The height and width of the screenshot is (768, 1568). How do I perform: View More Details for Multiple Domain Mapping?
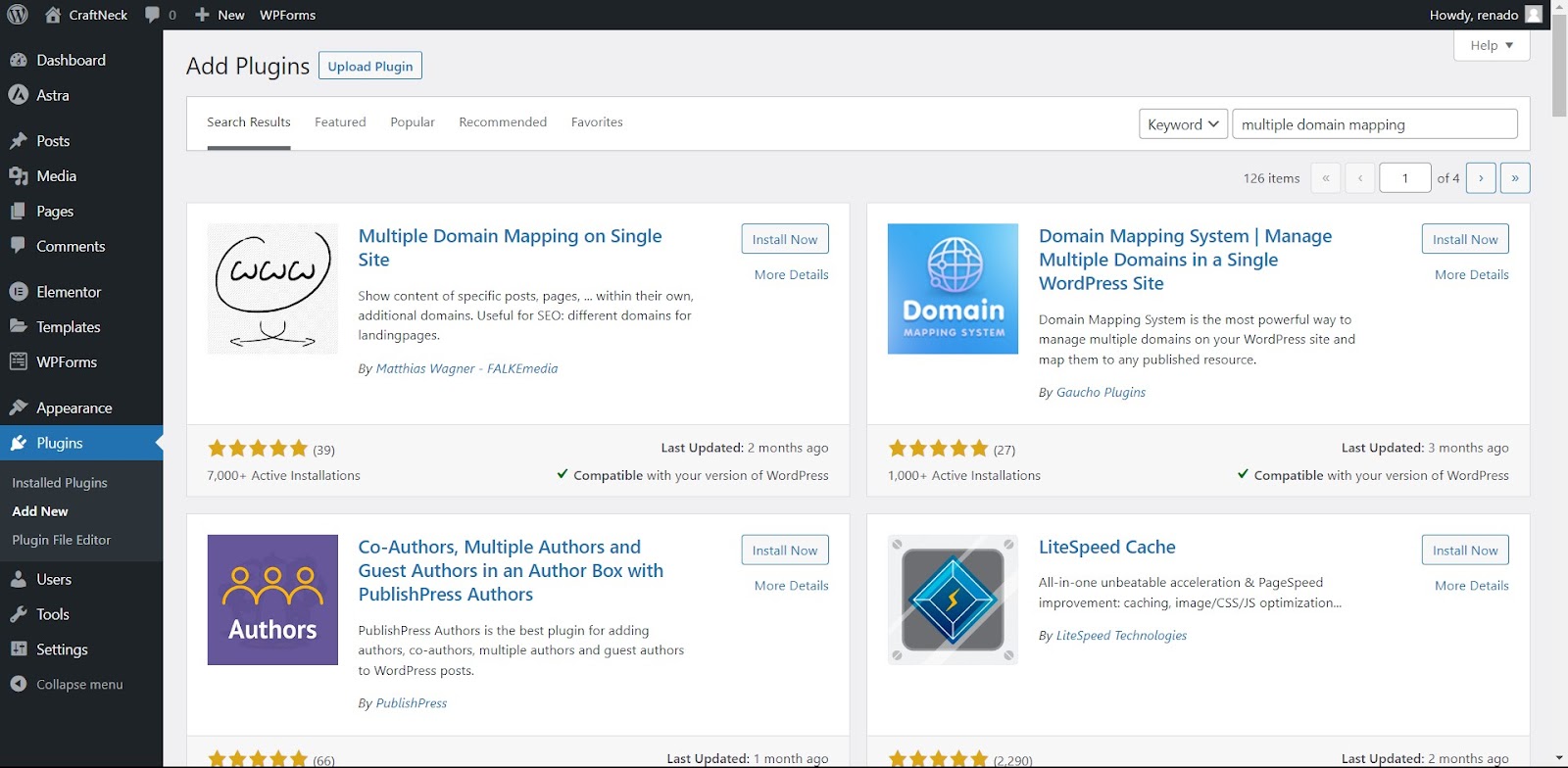[792, 275]
